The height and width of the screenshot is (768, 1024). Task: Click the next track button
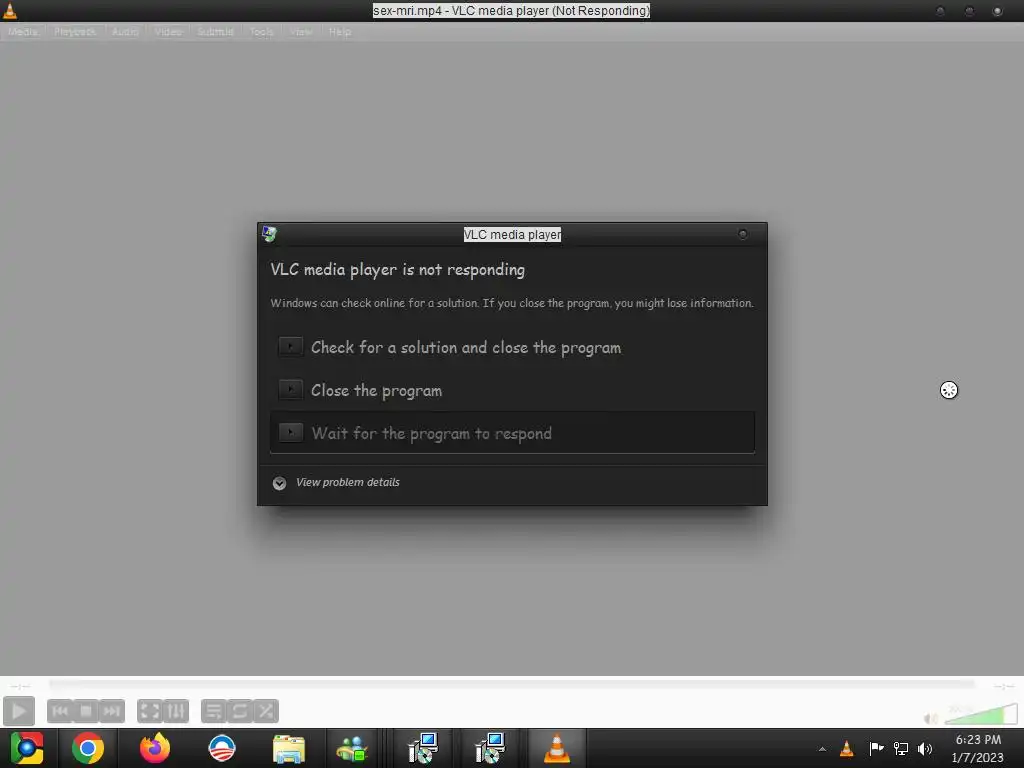112,711
